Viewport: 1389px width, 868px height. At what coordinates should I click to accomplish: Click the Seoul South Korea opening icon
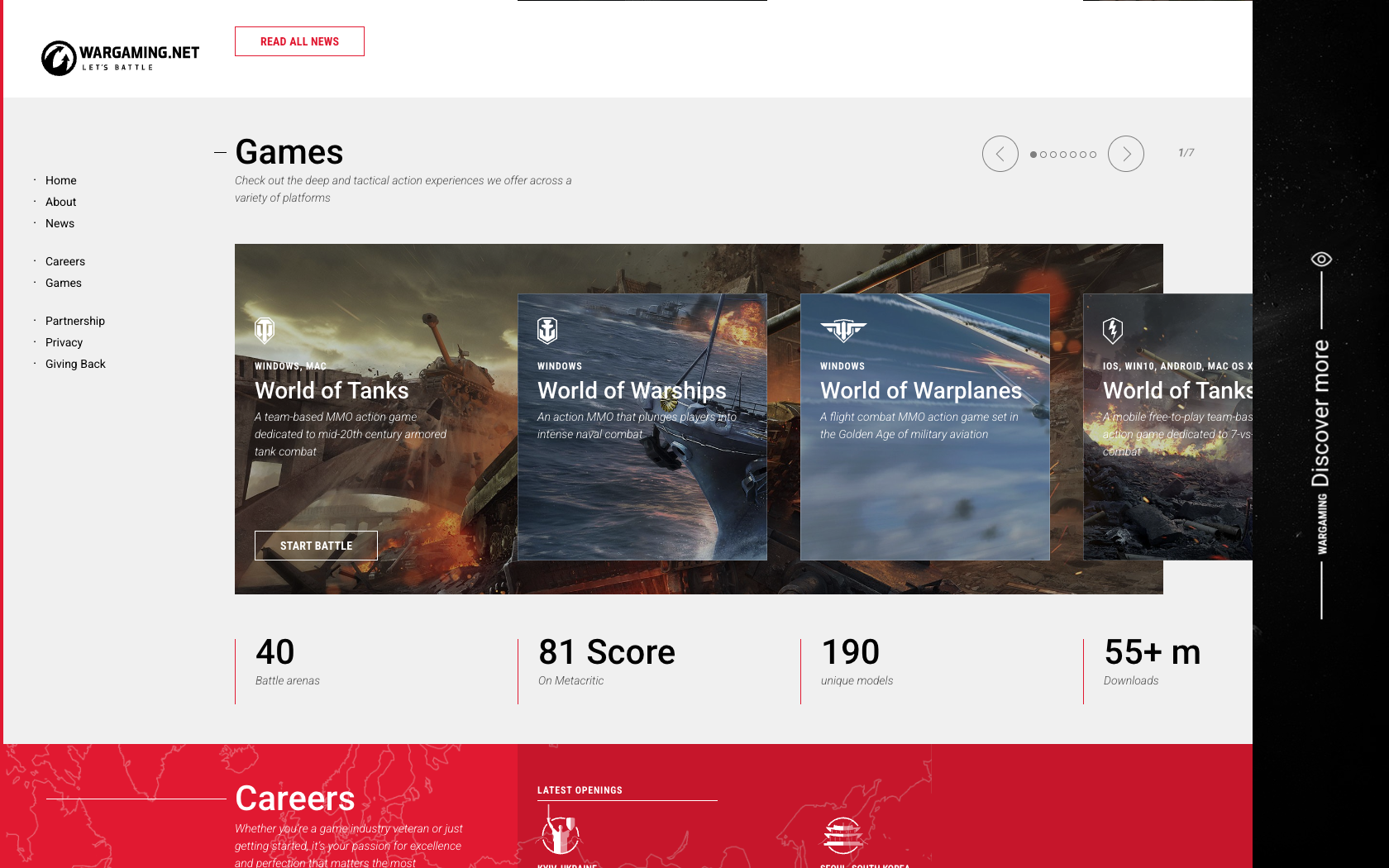click(844, 835)
